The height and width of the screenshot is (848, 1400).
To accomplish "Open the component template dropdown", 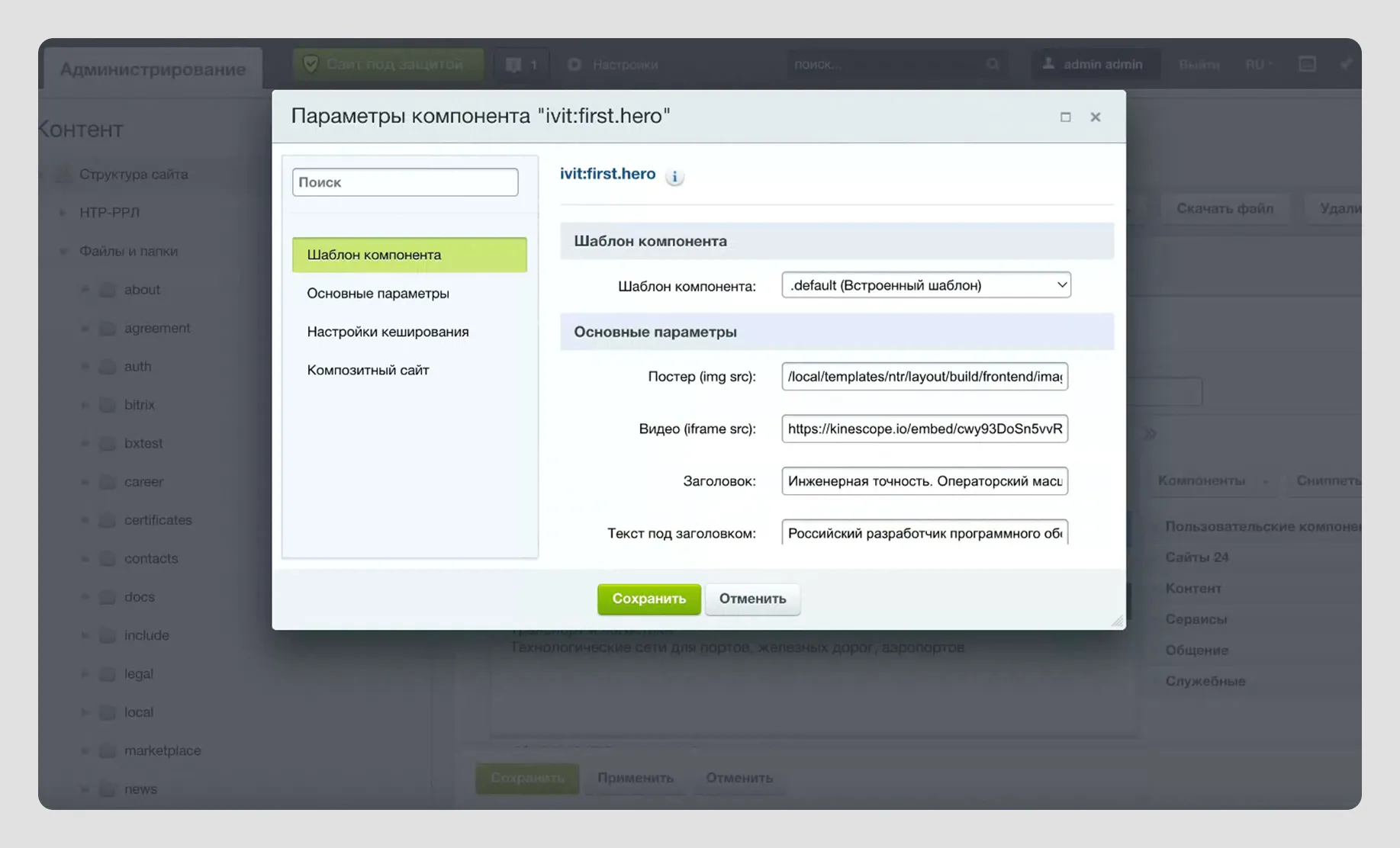I will [925, 285].
